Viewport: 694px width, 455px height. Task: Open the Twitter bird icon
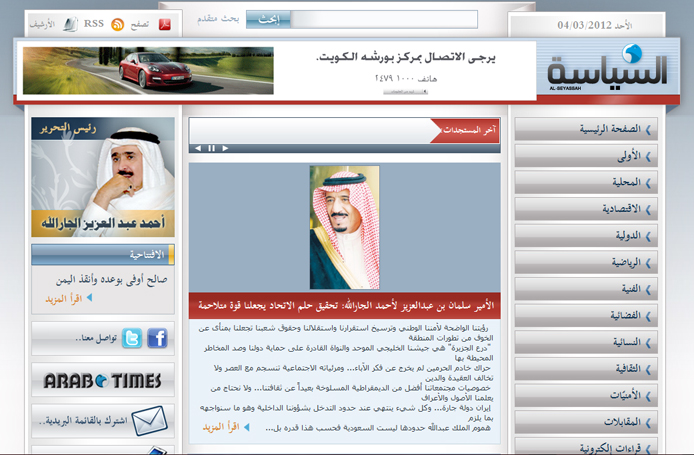131,339
